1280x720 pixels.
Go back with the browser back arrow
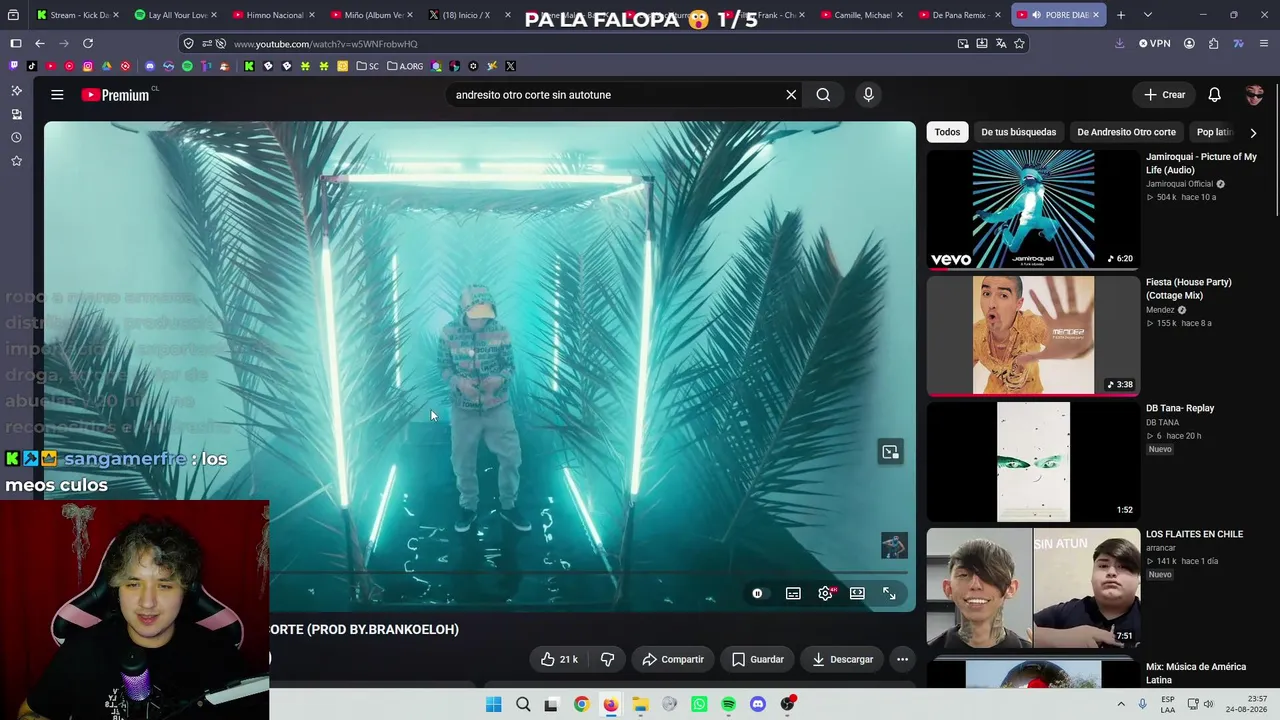(x=40, y=44)
